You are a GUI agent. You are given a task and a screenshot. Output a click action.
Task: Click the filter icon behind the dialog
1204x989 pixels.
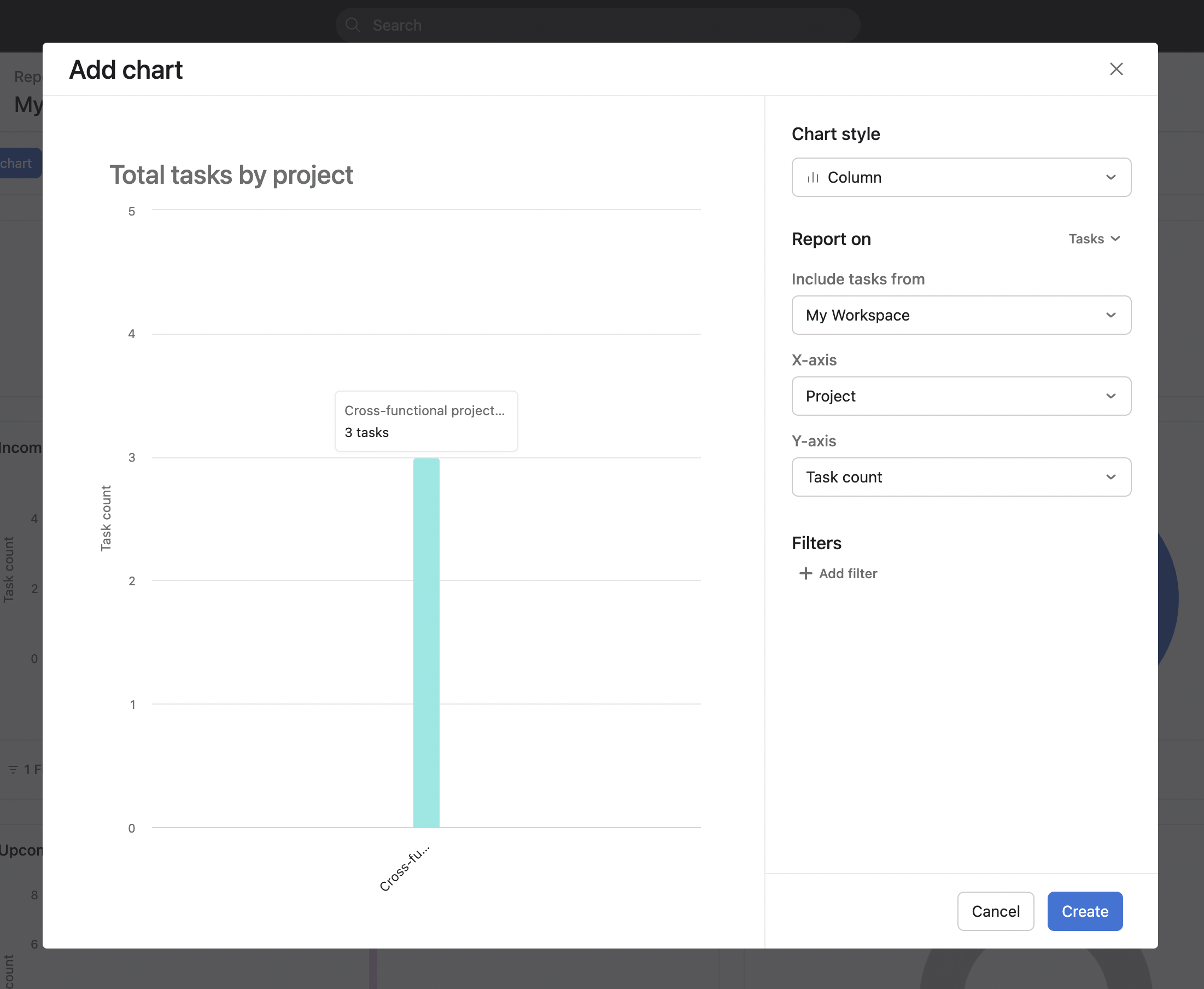point(13,769)
